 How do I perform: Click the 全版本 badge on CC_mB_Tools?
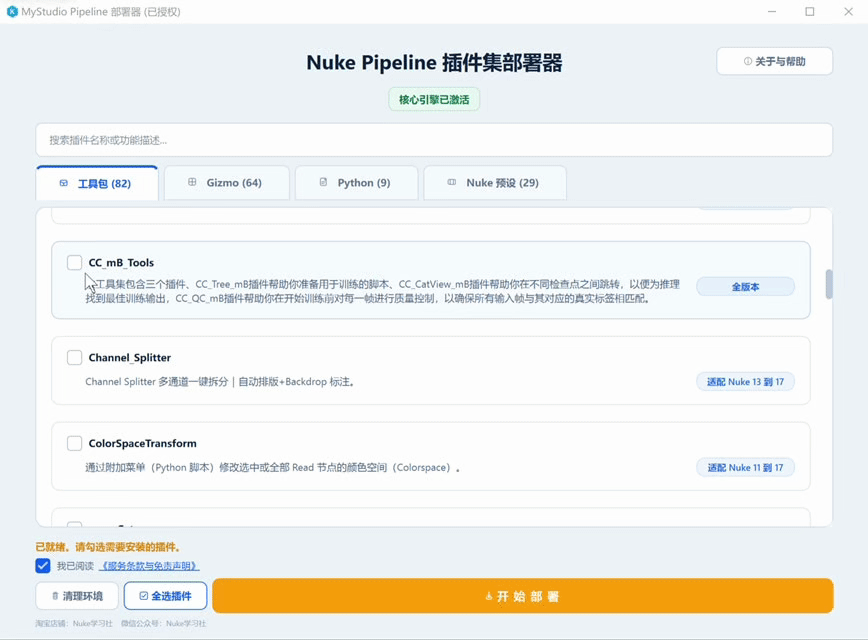click(x=745, y=287)
